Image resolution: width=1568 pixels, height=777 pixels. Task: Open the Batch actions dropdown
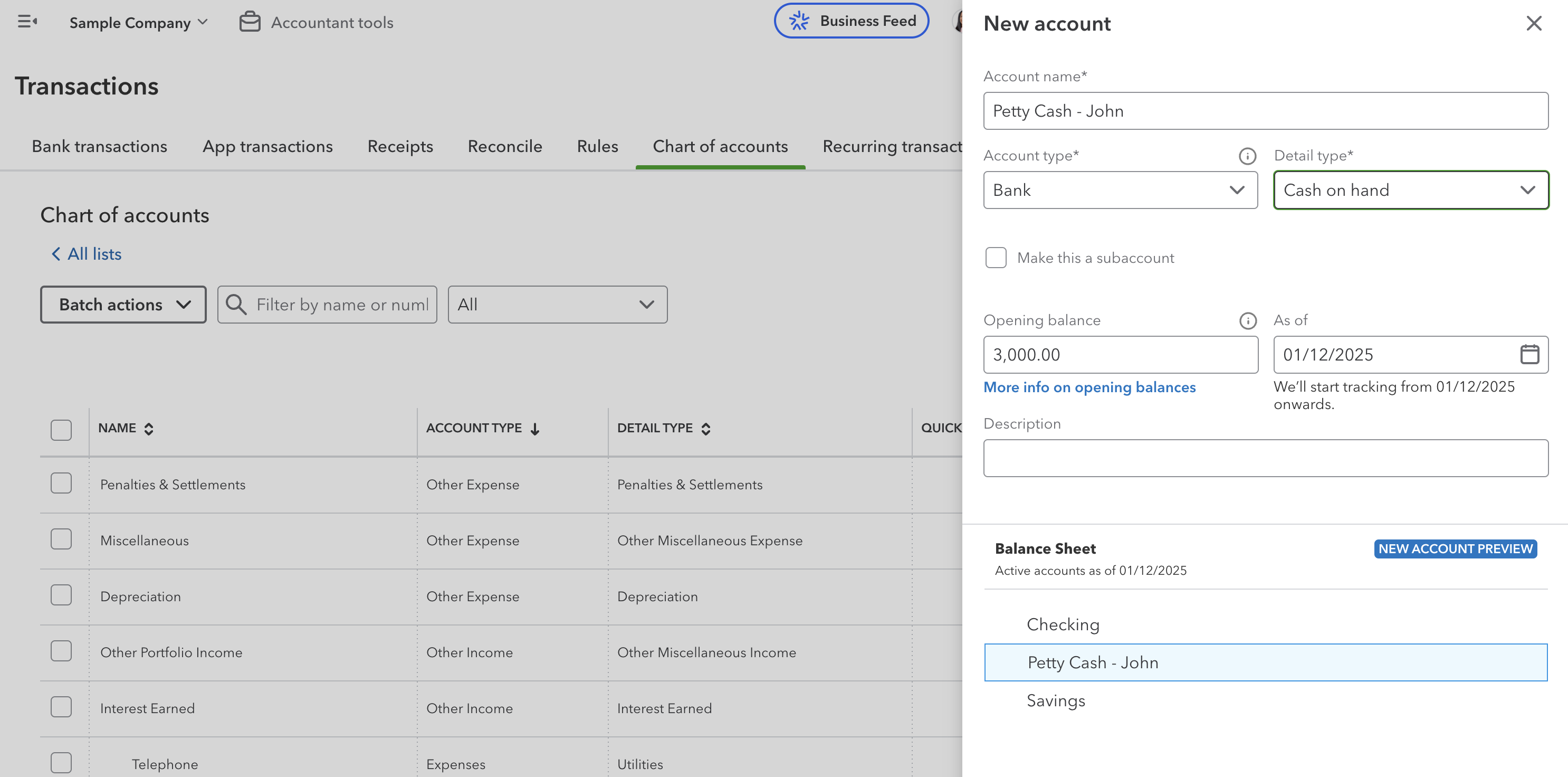(x=123, y=305)
